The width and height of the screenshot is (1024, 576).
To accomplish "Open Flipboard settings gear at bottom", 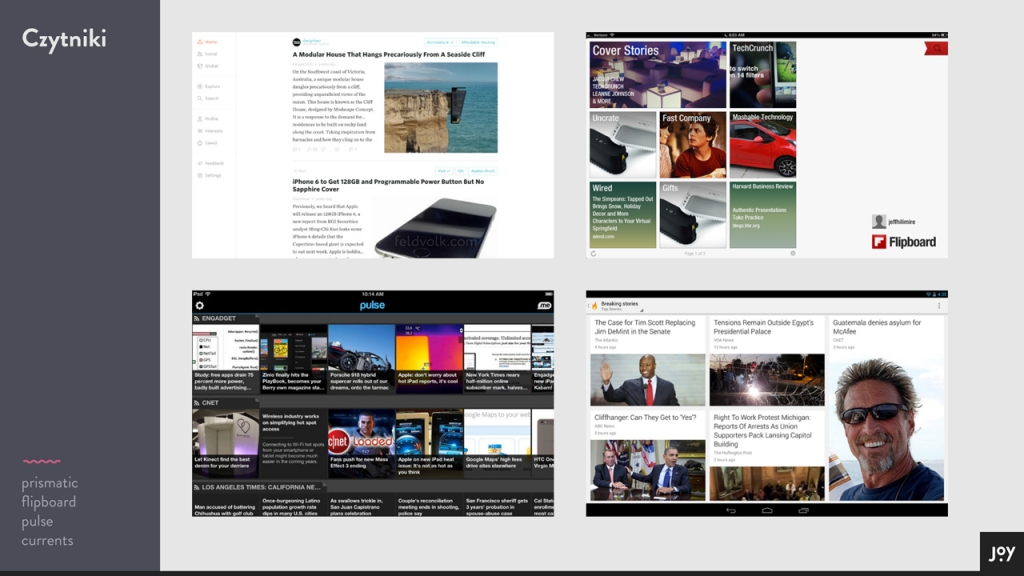I will click(793, 253).
